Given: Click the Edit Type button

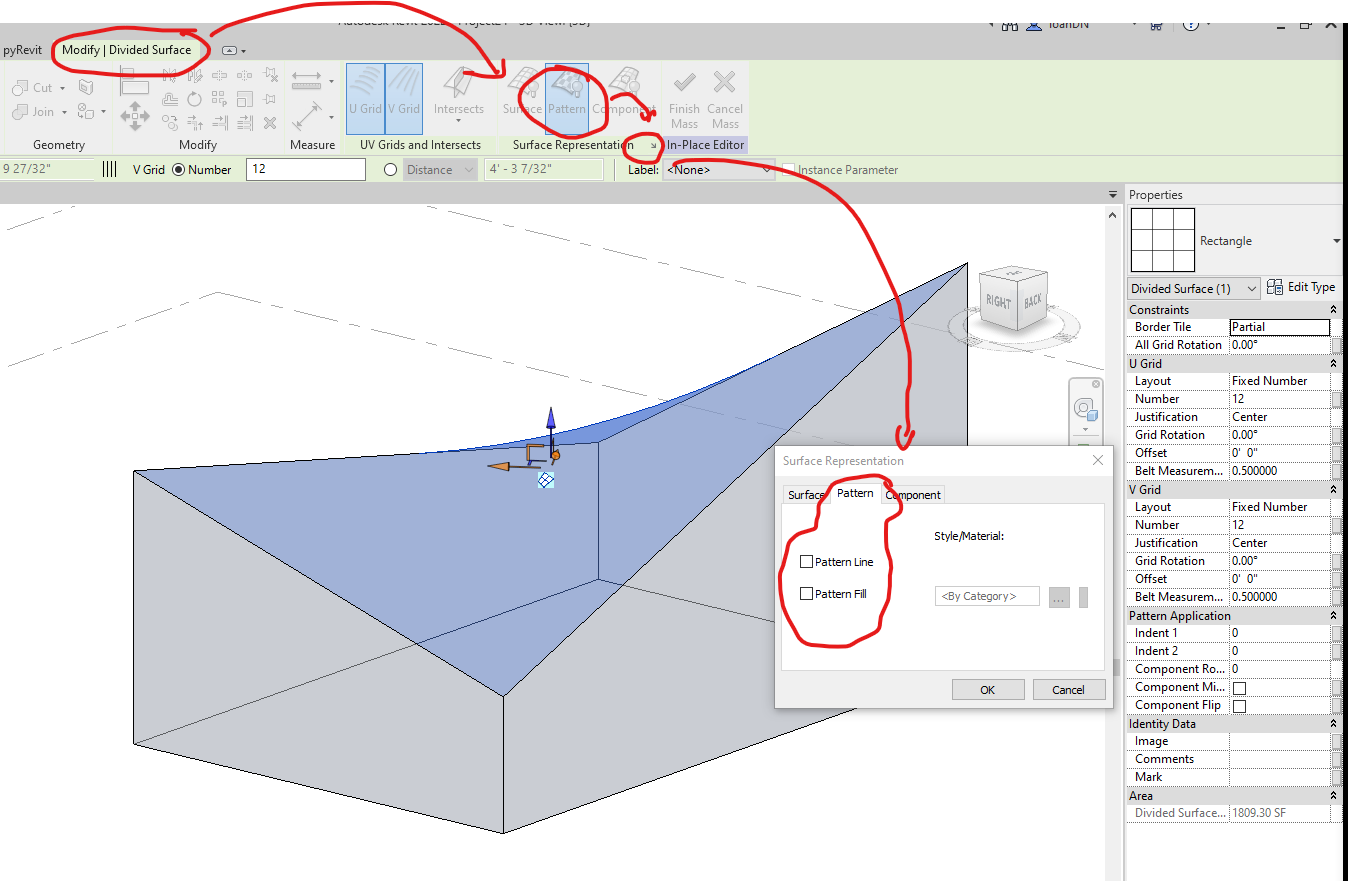Looking at the screenshot, I should (1301, 287).
